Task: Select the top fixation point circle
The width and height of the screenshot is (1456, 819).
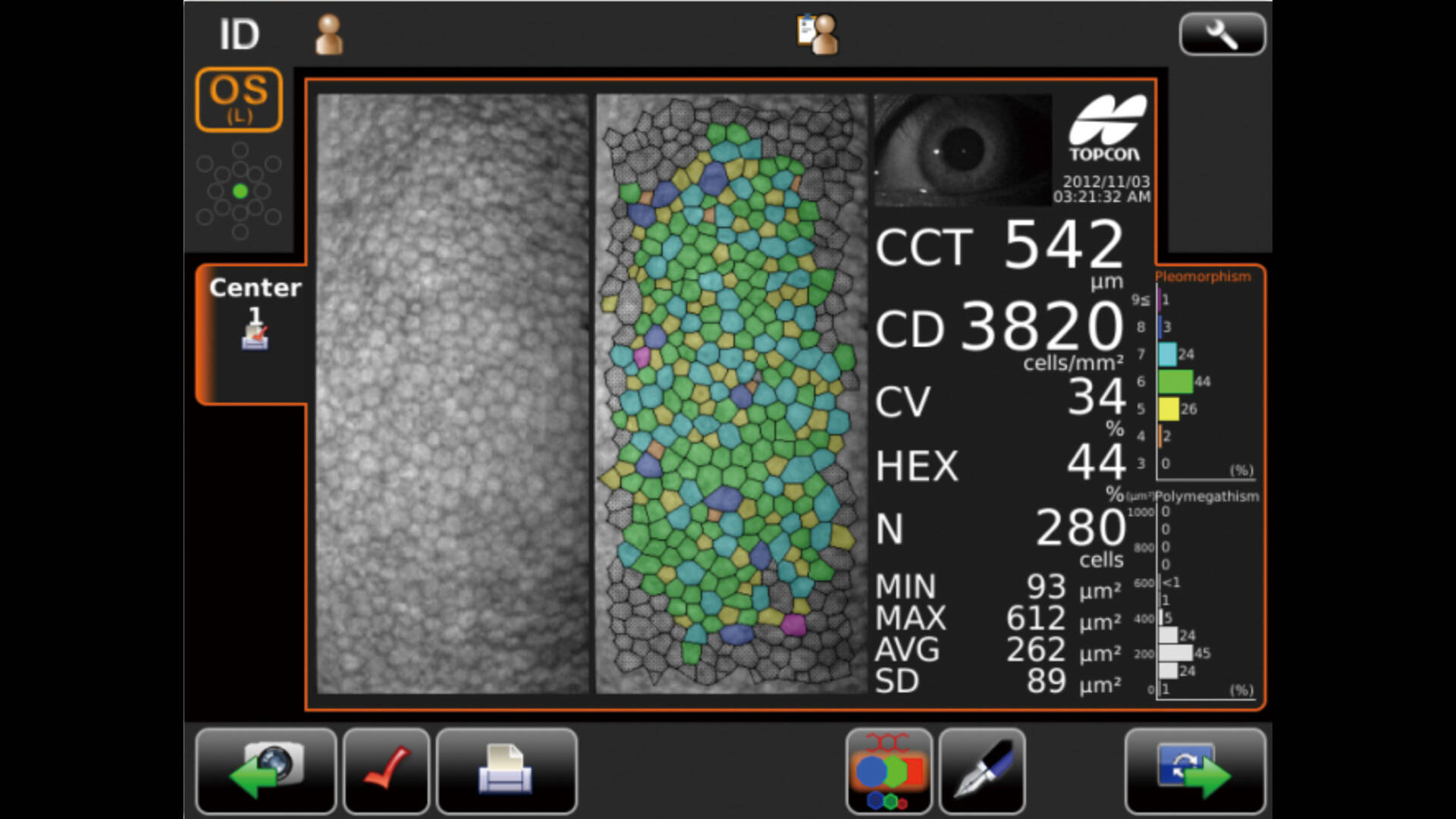Action: point(240,150)
